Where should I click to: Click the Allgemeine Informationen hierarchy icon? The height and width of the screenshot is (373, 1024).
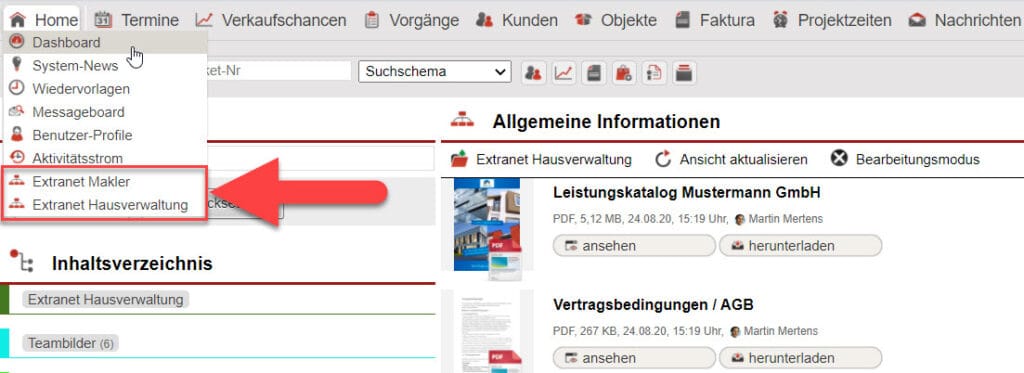462,120
